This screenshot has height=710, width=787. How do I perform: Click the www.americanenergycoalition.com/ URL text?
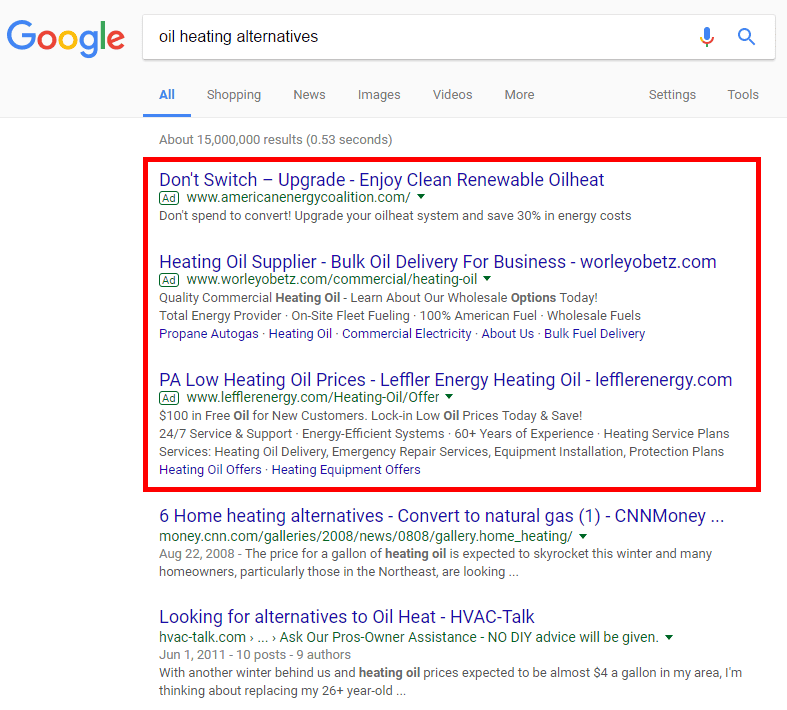[299, 198]
